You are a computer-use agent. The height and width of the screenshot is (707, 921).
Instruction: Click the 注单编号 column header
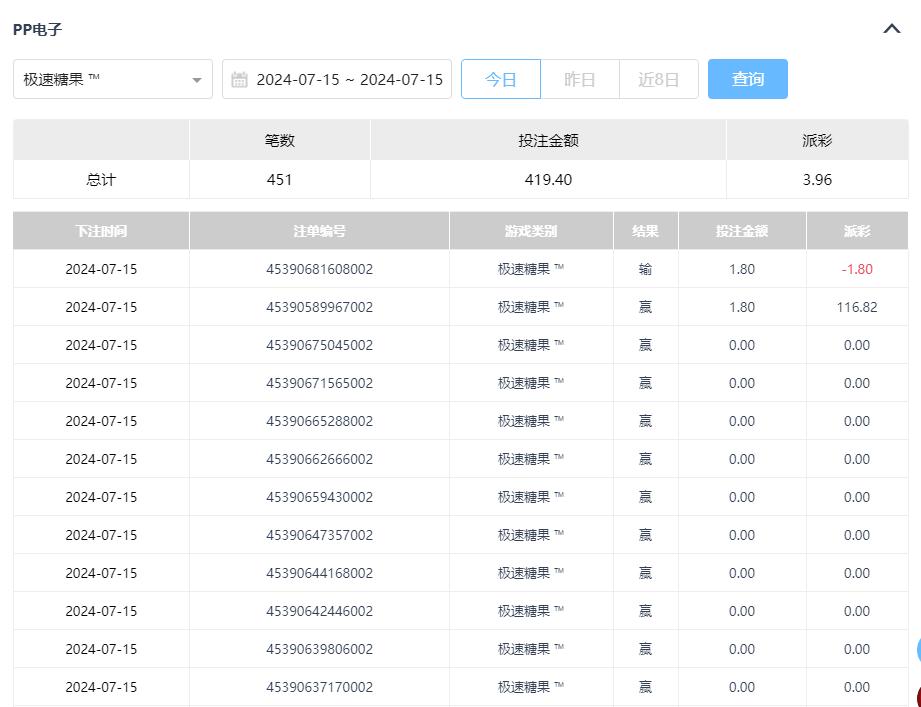pyautogui.click(x=319, y=231)
